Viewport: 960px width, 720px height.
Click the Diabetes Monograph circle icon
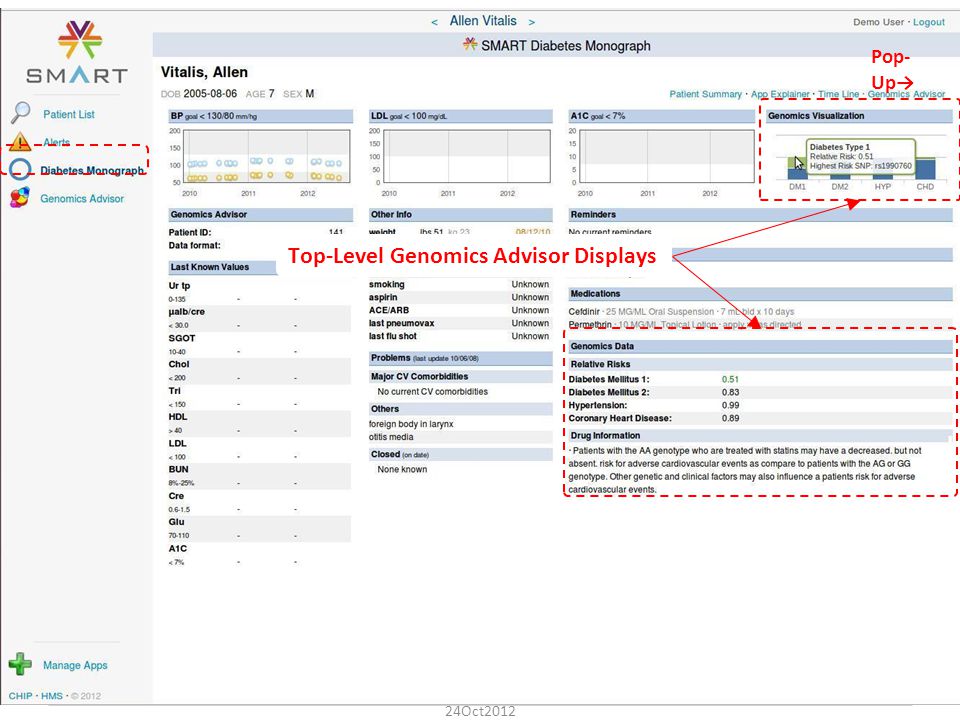click(x=20, y=170)
